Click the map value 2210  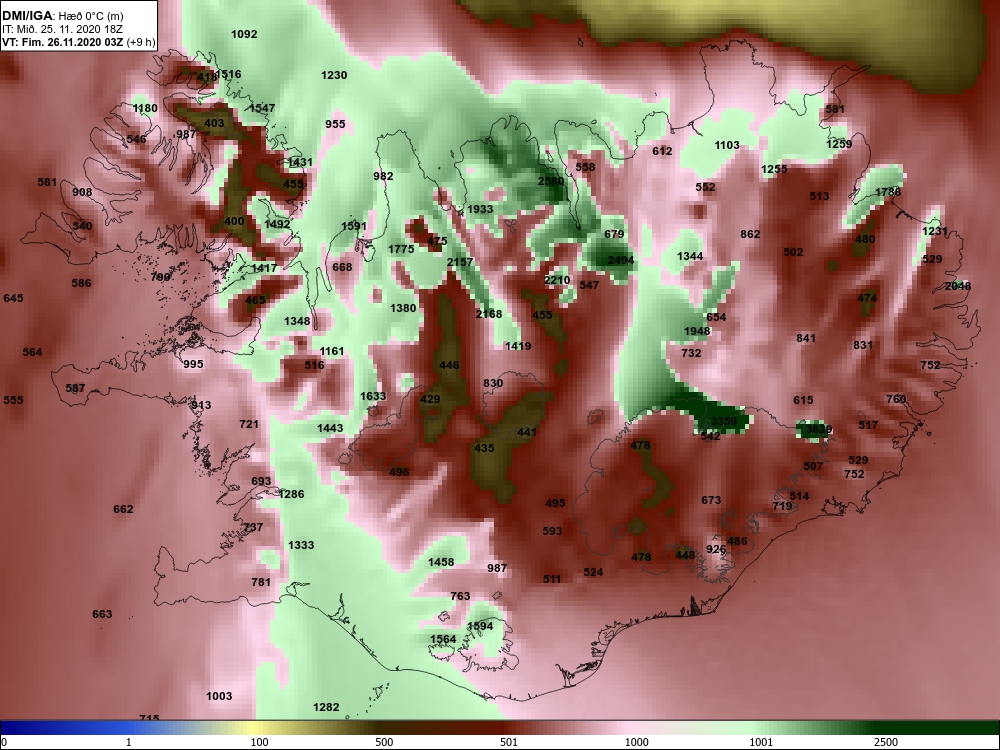tap(557, 280)
